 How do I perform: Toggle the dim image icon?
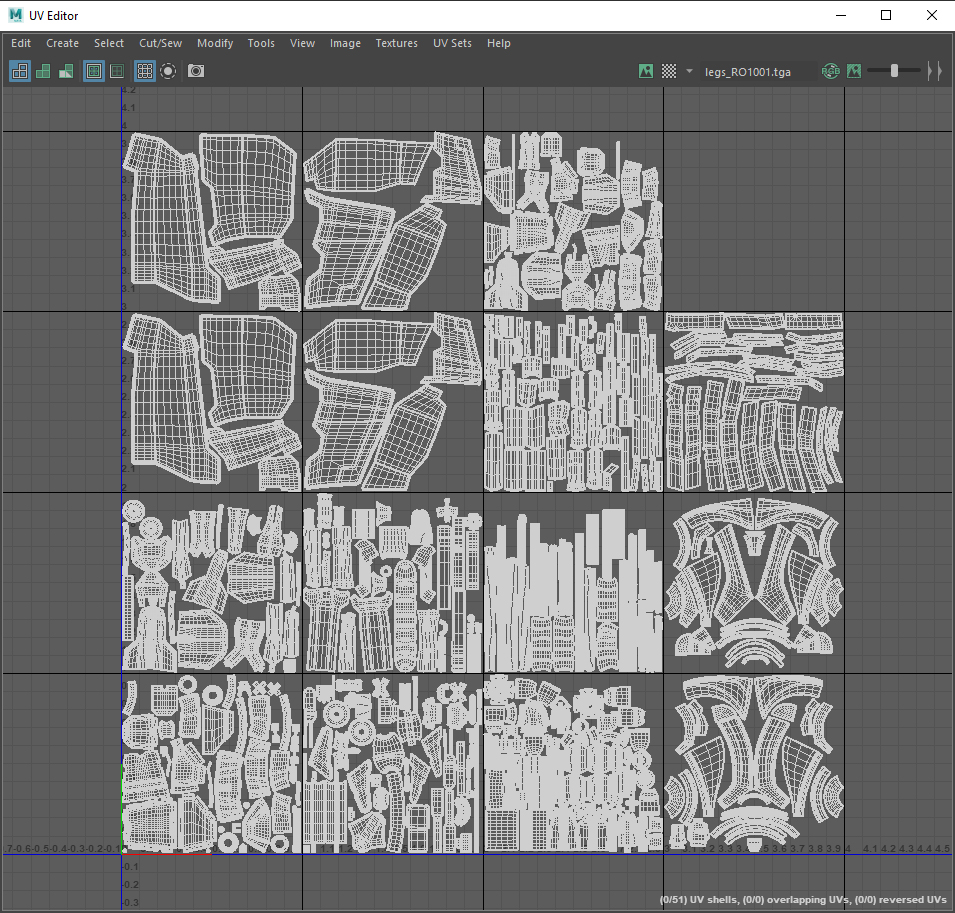(x=855, y=71)
